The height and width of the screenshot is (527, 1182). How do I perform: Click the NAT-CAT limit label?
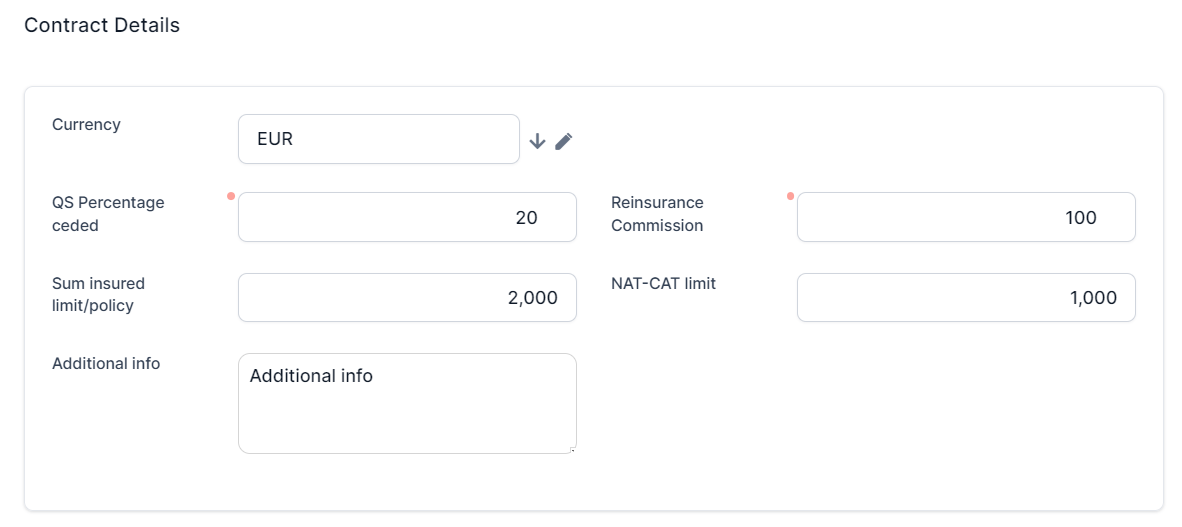(663, 284)
